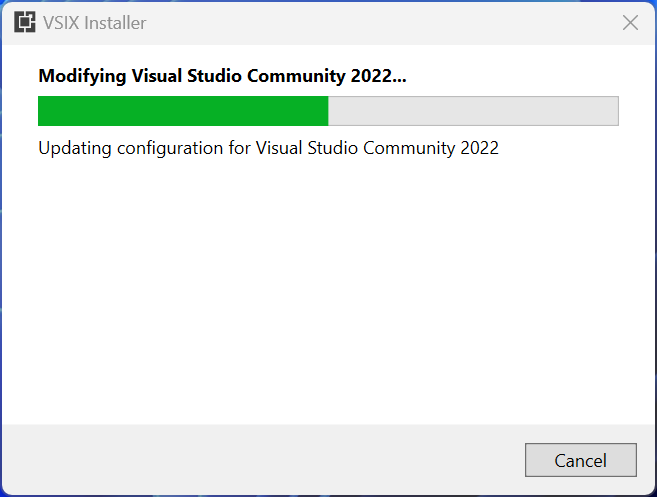Click the VSIX Installer app icon
657x497 pixels.
pyautogui.click(x=25, y=22)
